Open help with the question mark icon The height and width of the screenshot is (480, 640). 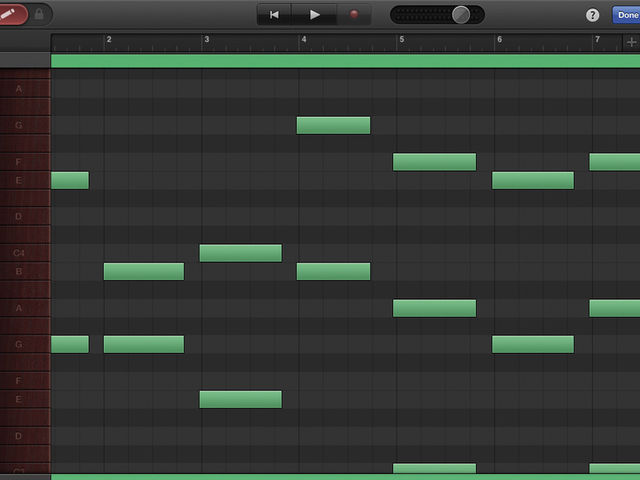592,15
